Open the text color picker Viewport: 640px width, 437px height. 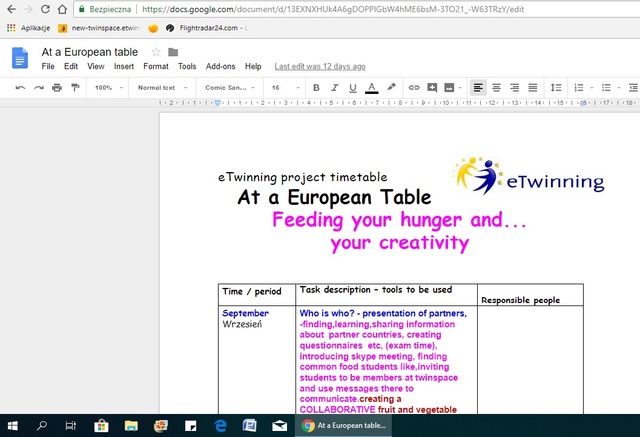tap(371, 88)
